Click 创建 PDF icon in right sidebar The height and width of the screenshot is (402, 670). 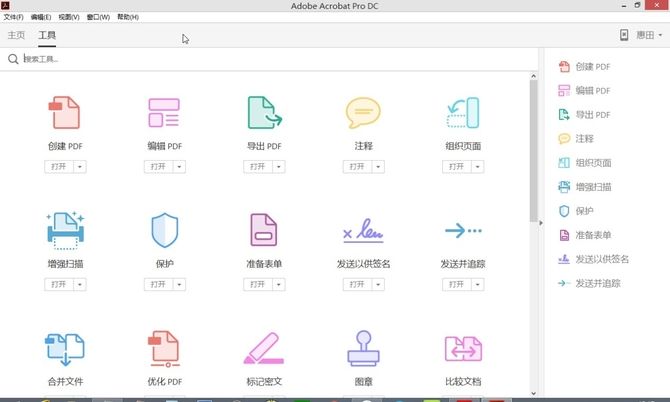pos(564,67)
